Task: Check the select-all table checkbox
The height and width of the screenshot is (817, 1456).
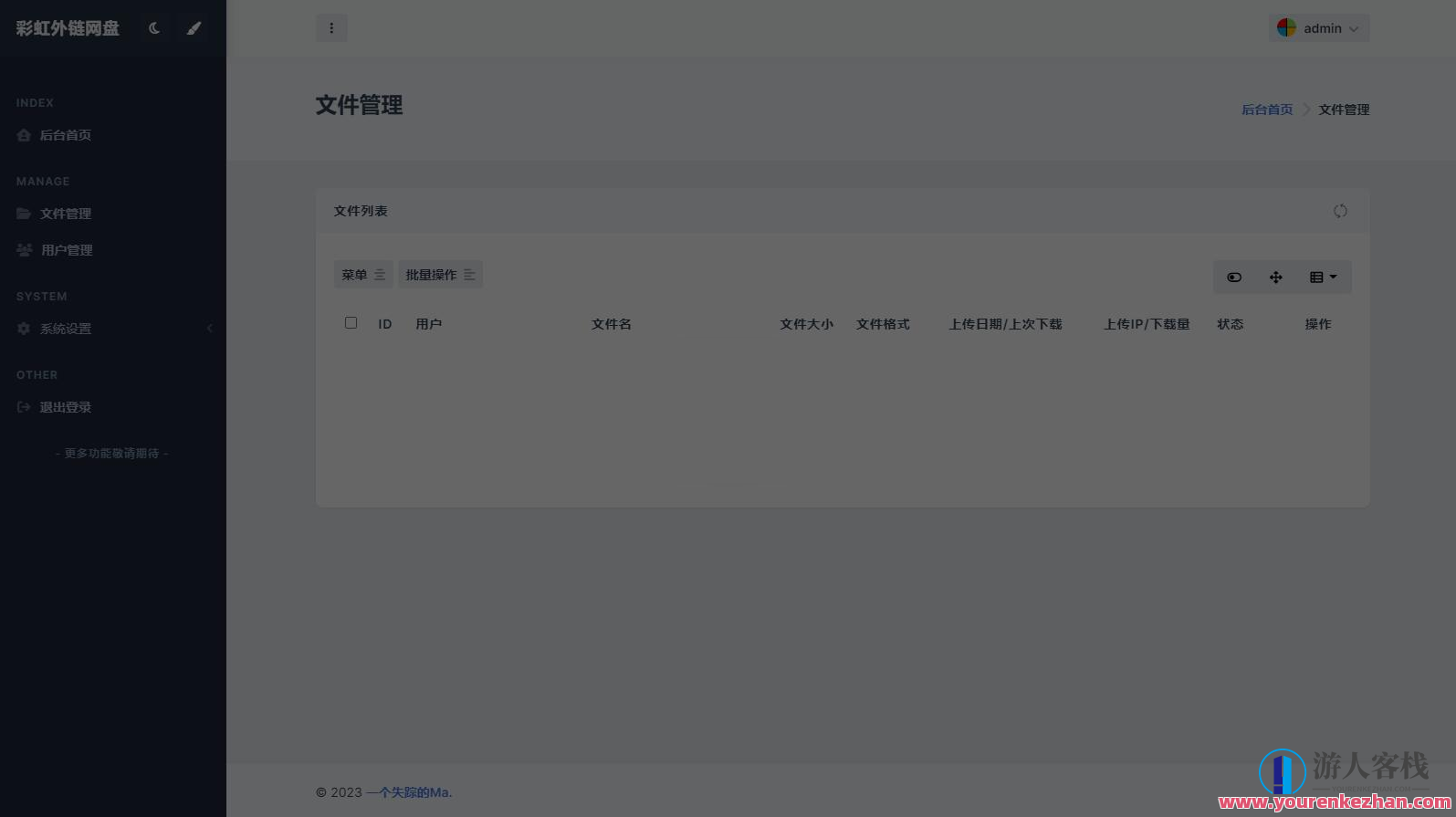Action: coord(351,322)
